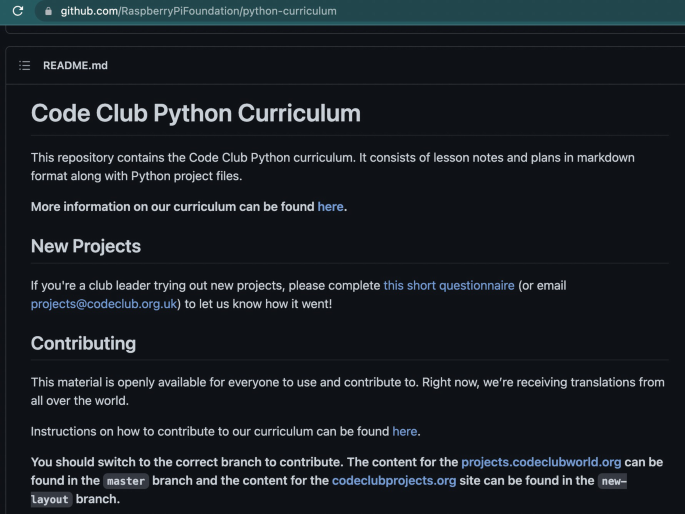The width and height of the screenshot is (685, 514).
Task: Focus the github.com address bar
Action: coord(358,11)
